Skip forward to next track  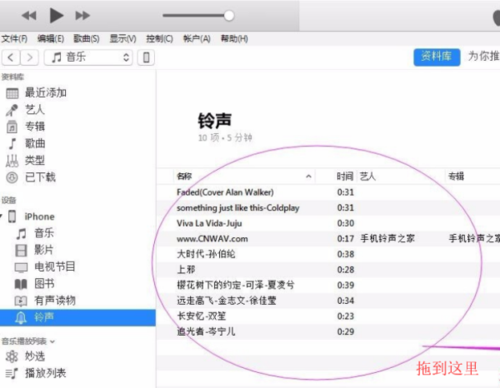[82, 16]
